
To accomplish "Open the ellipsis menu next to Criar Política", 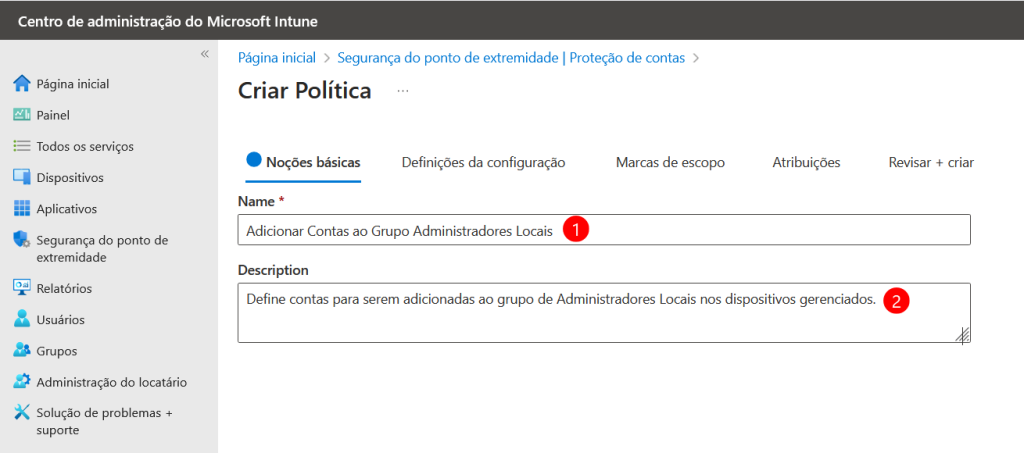I will (403, 91).
